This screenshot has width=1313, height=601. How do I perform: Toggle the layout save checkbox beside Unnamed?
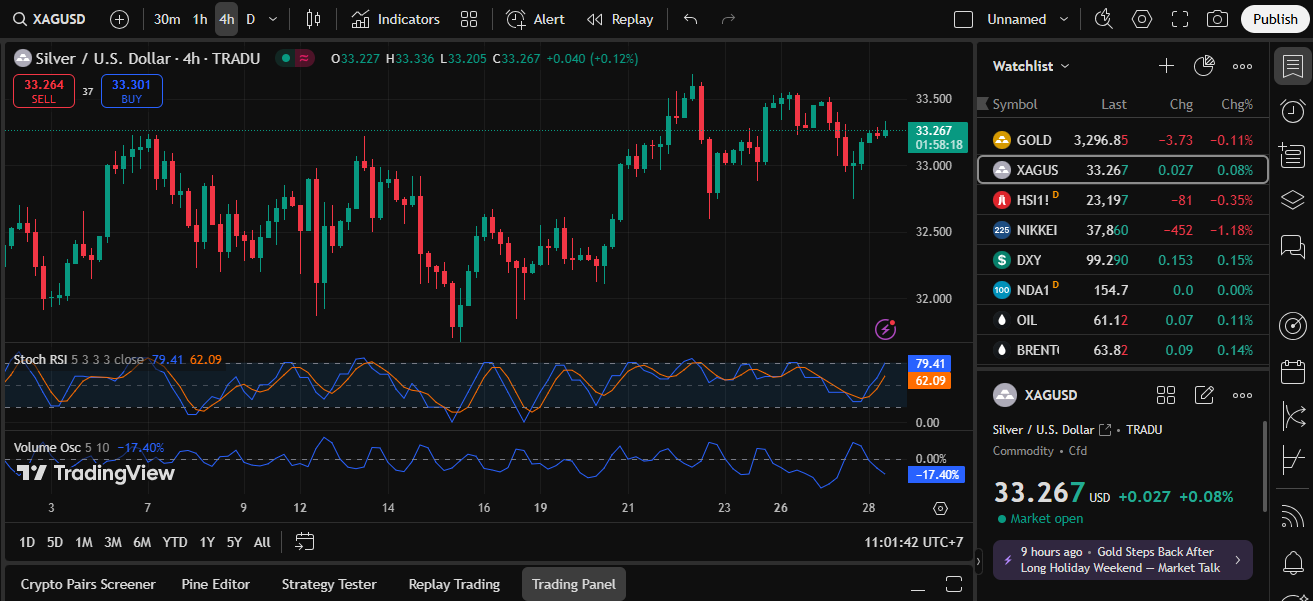coord(963,19)
